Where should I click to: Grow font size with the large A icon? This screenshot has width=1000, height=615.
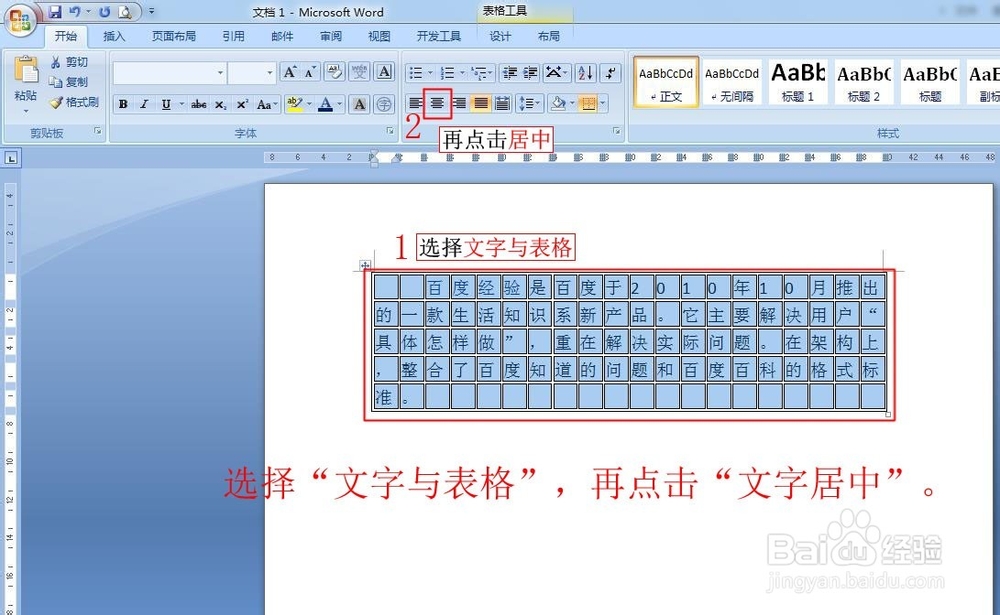click(290, 72)
